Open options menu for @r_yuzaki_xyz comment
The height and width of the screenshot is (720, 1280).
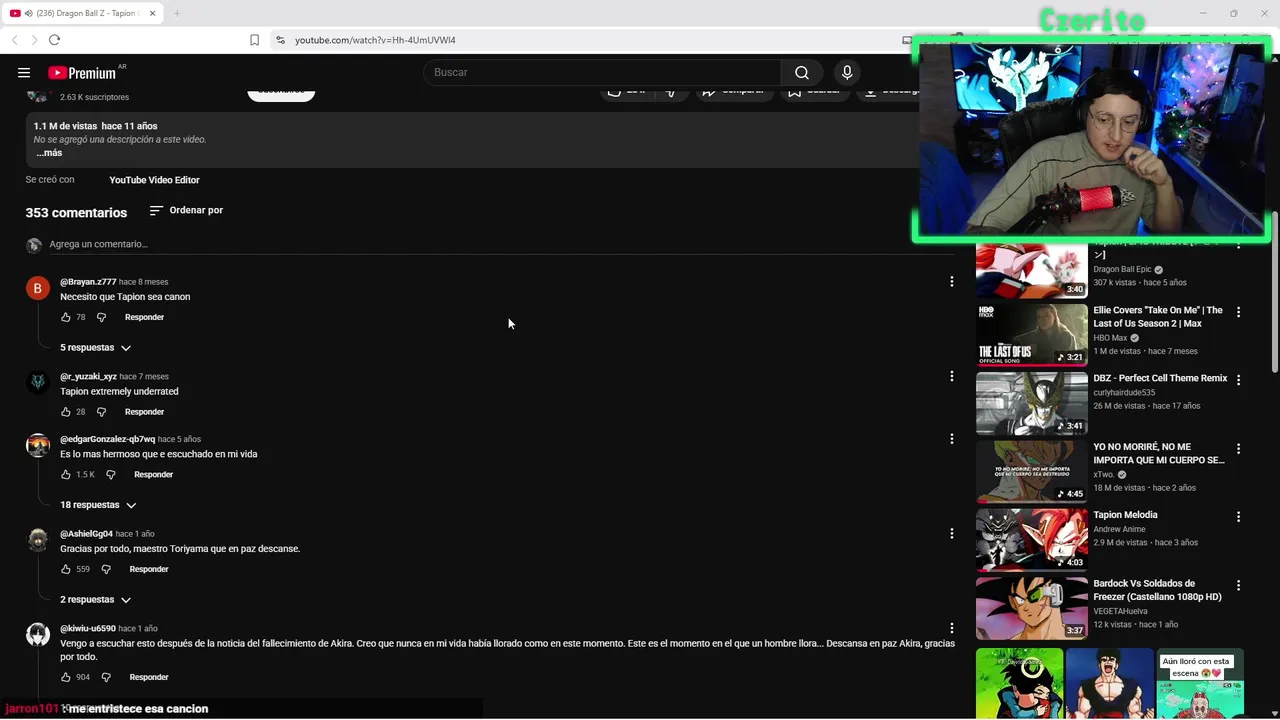[x=951, y=376]
